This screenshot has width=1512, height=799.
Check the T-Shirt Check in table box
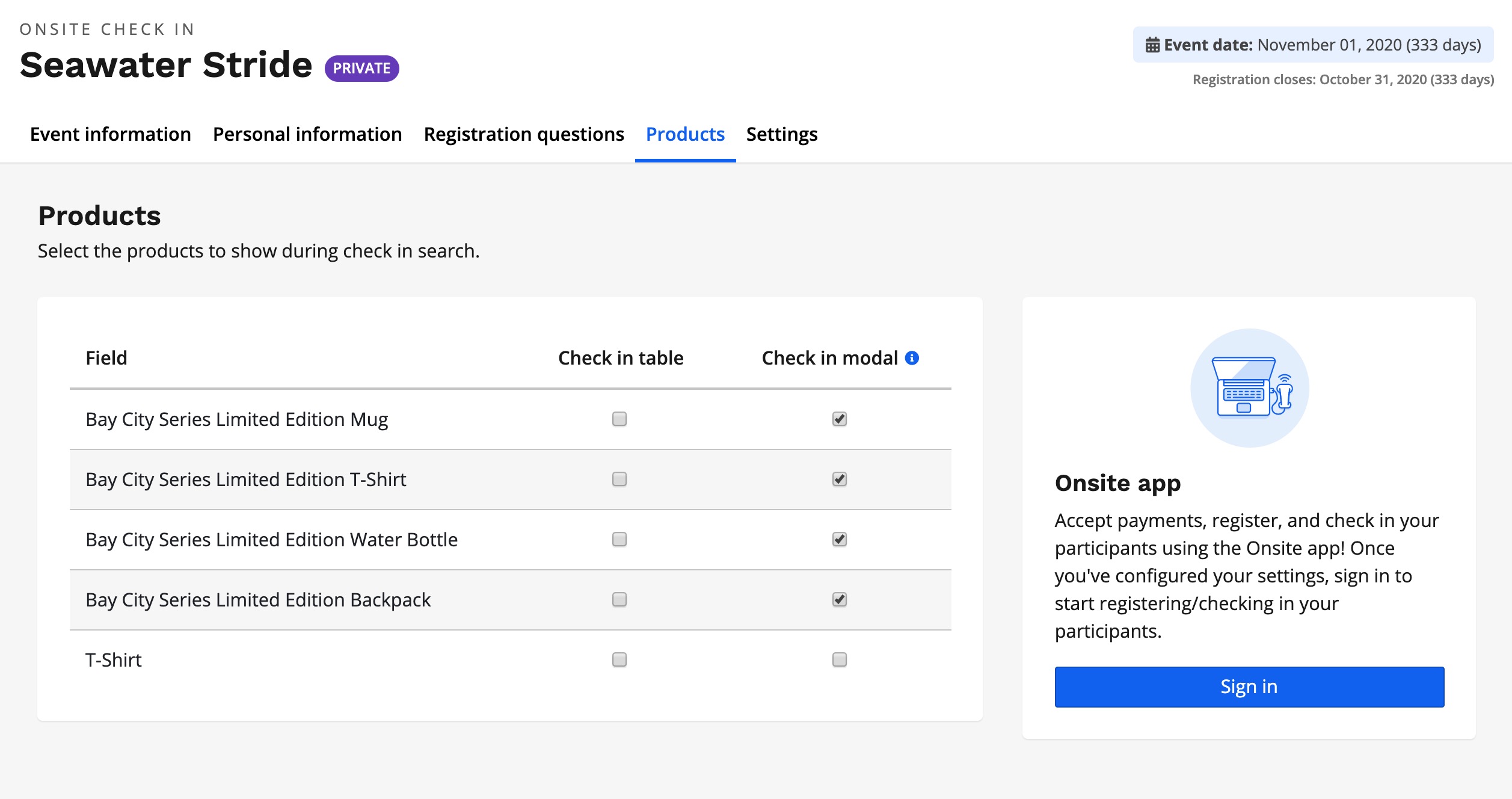click(x=619, y=659)
